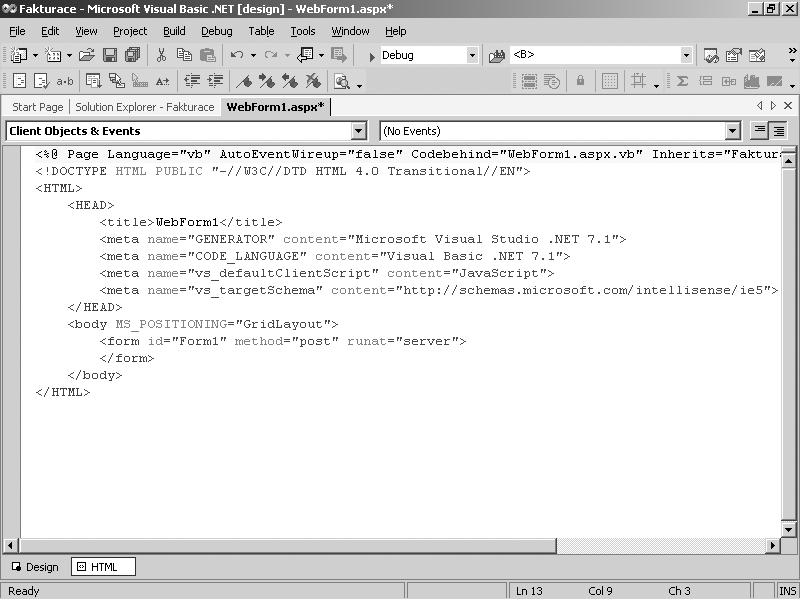The width and height of the screenshot is (800, 600).
Task: Select the WebForm1.aspx* tab
Action: click(276, 107)
